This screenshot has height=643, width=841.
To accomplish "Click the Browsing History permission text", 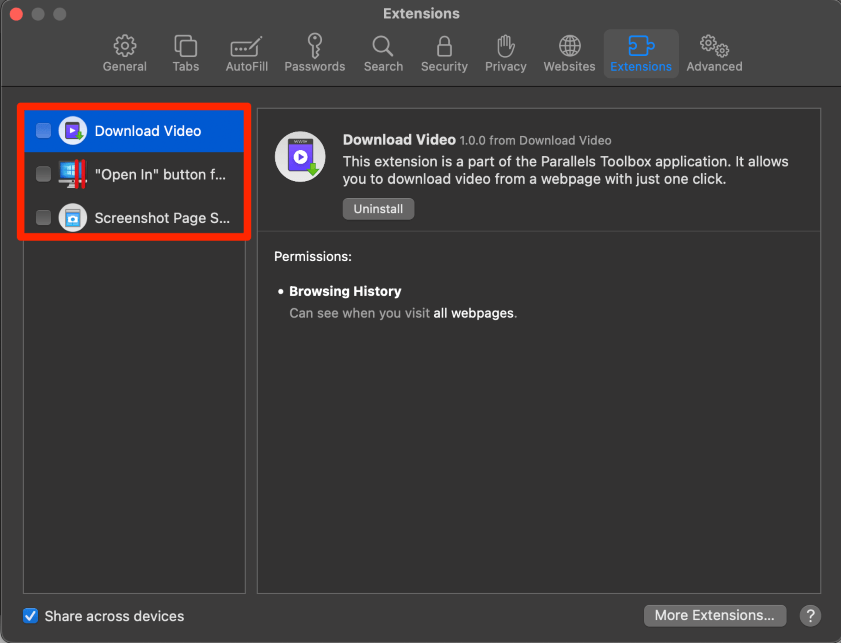I will tap(345, 291).
